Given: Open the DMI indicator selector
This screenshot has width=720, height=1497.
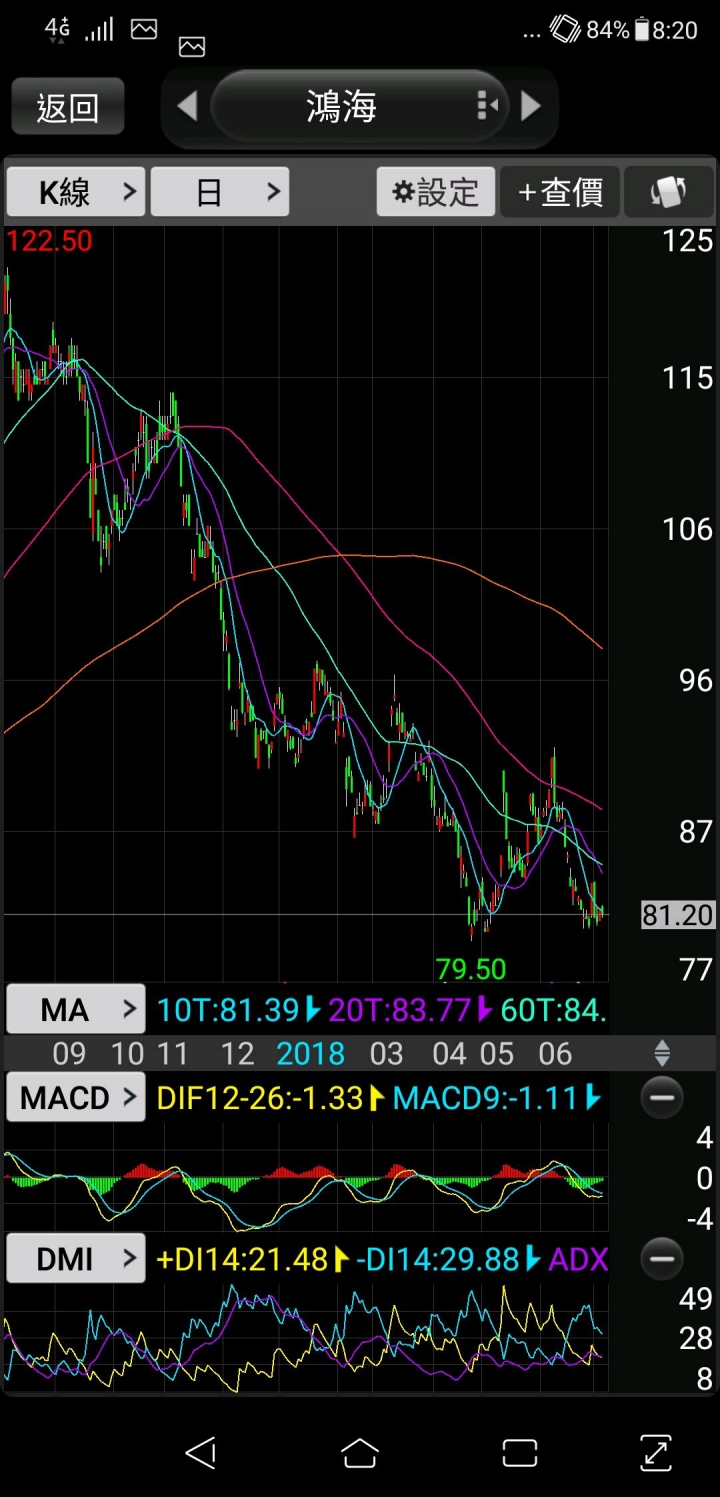Looking at the screenshot, I should [76, 1258].
